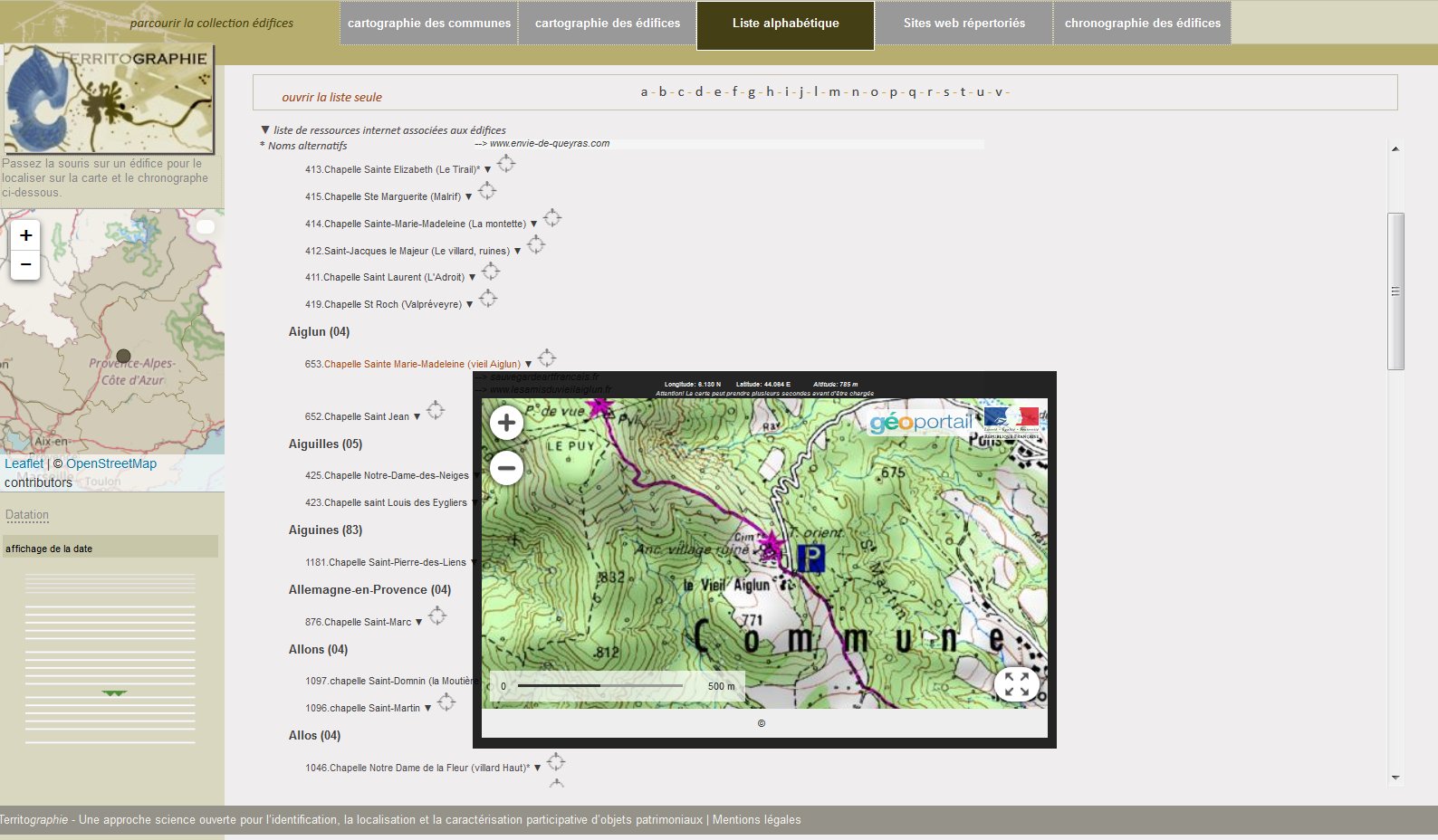Image resolution: width=1438 pixels, height=840 pixels.
Task: Expand Chapelle Saint-Marc dropdown arrow
Action: tap(418, 622)
